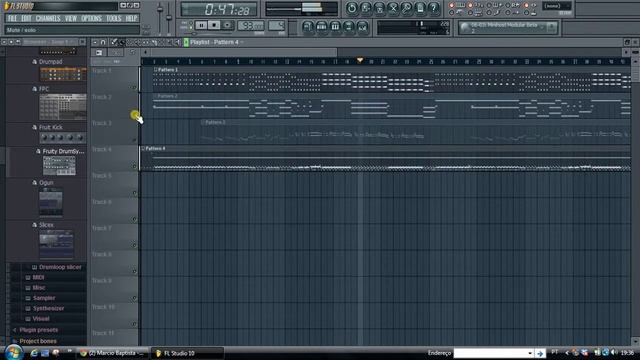Click the tempo display showing 93

point(251,26)
